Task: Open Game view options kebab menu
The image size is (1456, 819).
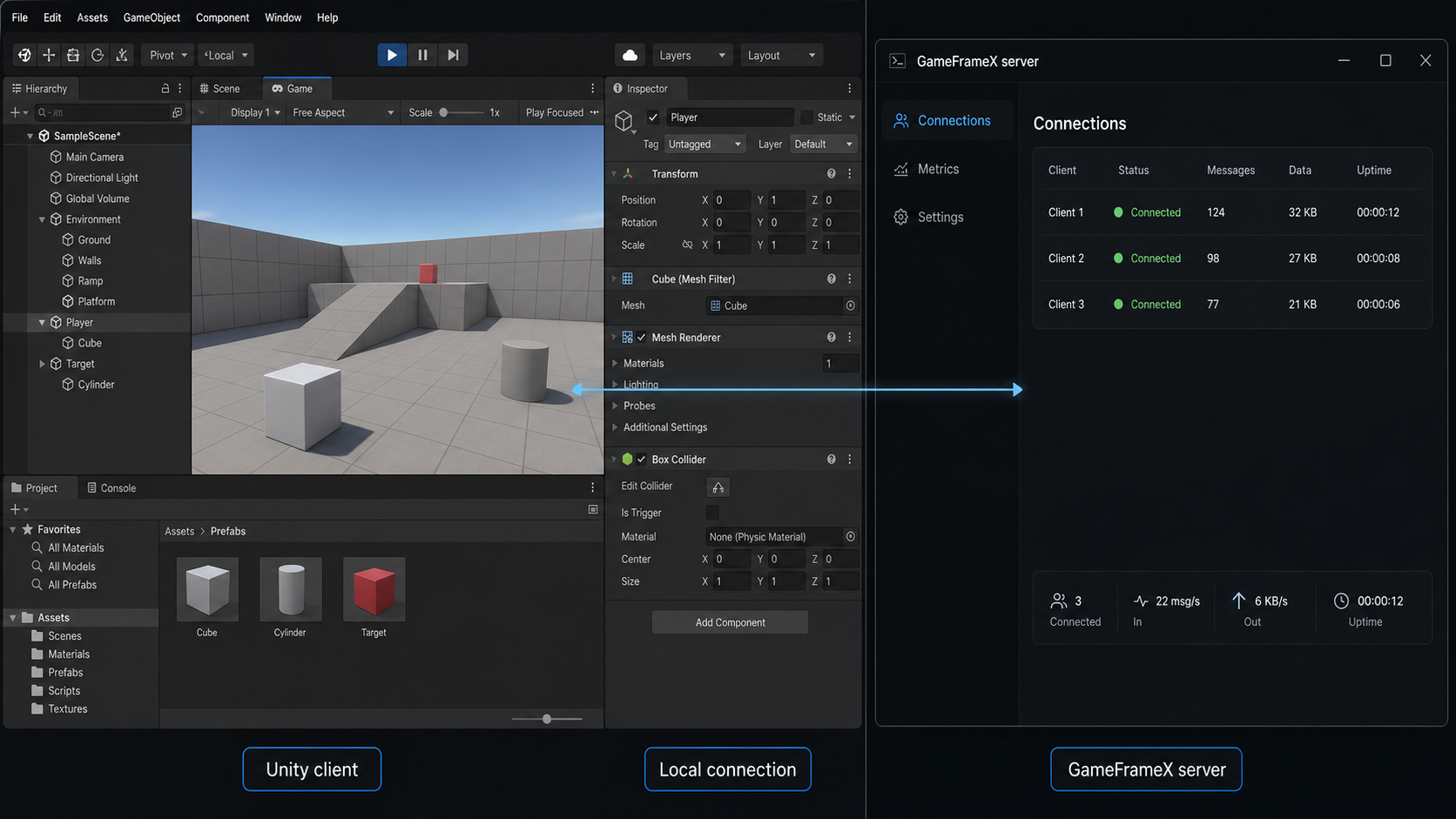Action: (x=593, y=89)
